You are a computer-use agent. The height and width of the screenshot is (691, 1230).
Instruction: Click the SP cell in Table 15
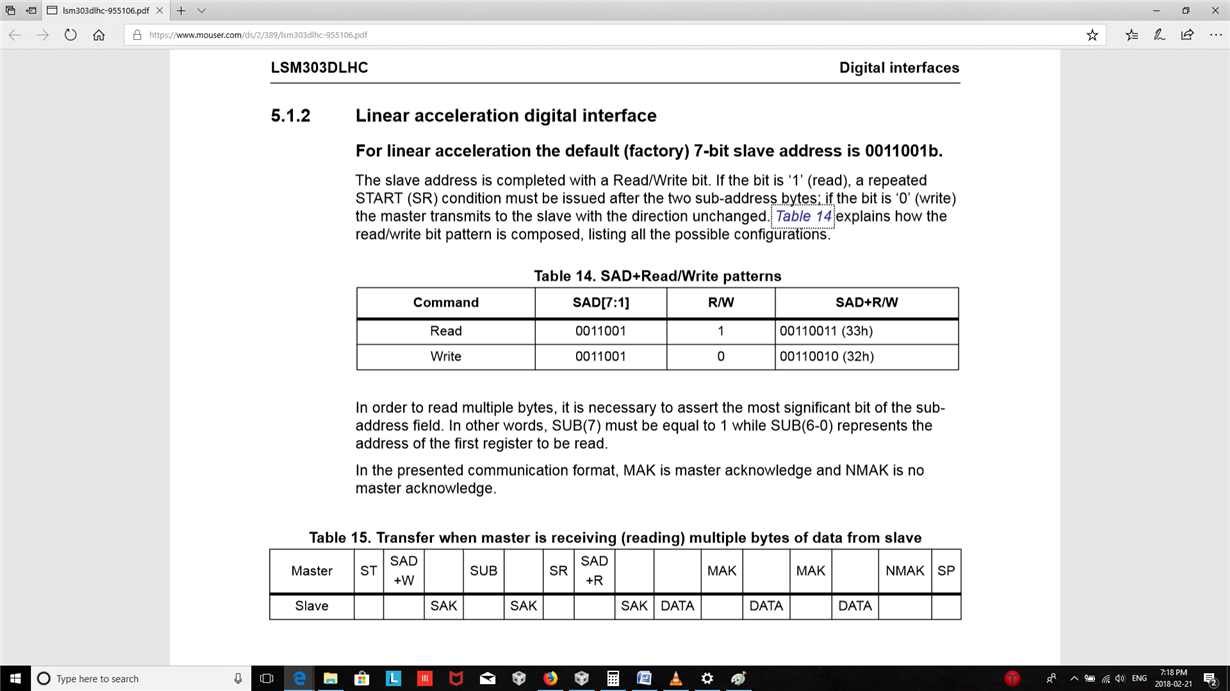[x=946, y=571]
